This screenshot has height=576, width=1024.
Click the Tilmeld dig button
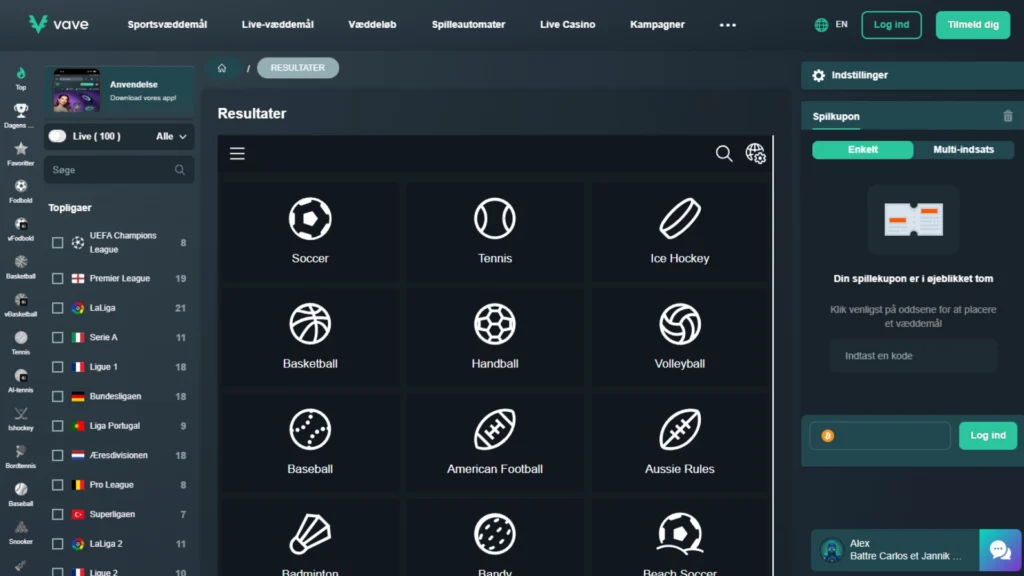(x=972, y=25)
